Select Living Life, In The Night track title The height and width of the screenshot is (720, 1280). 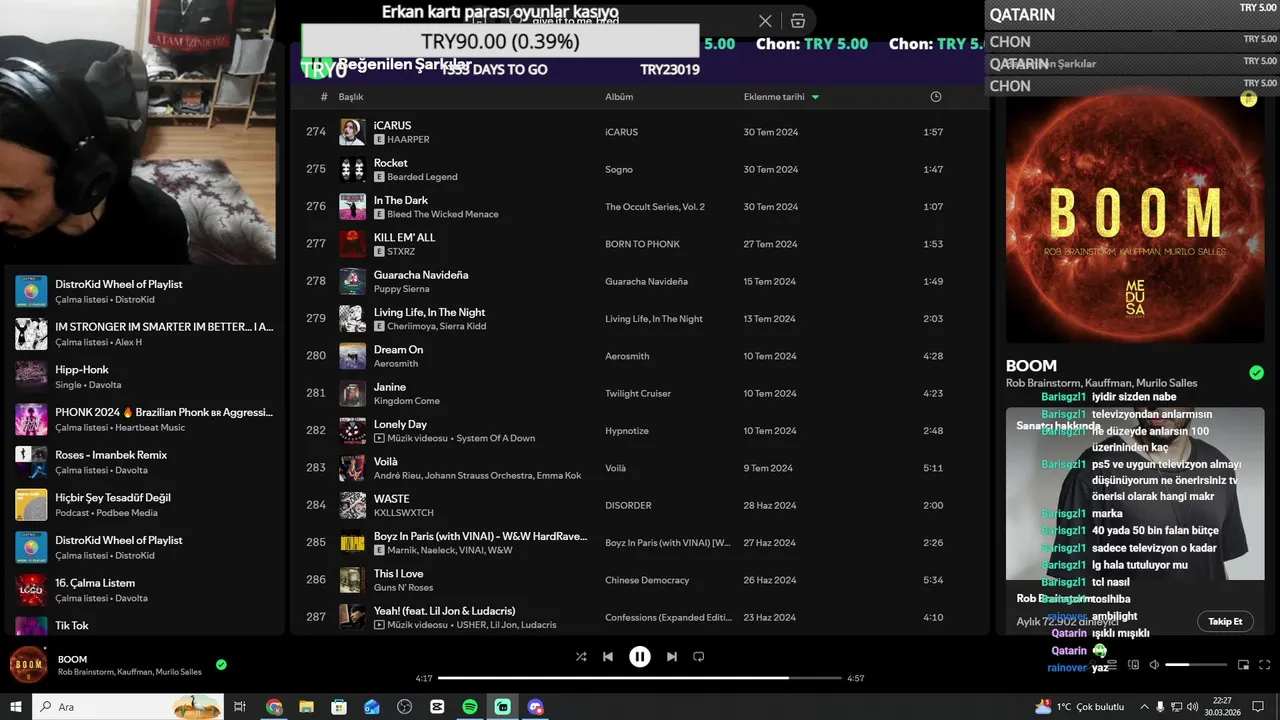click(430, 312)
